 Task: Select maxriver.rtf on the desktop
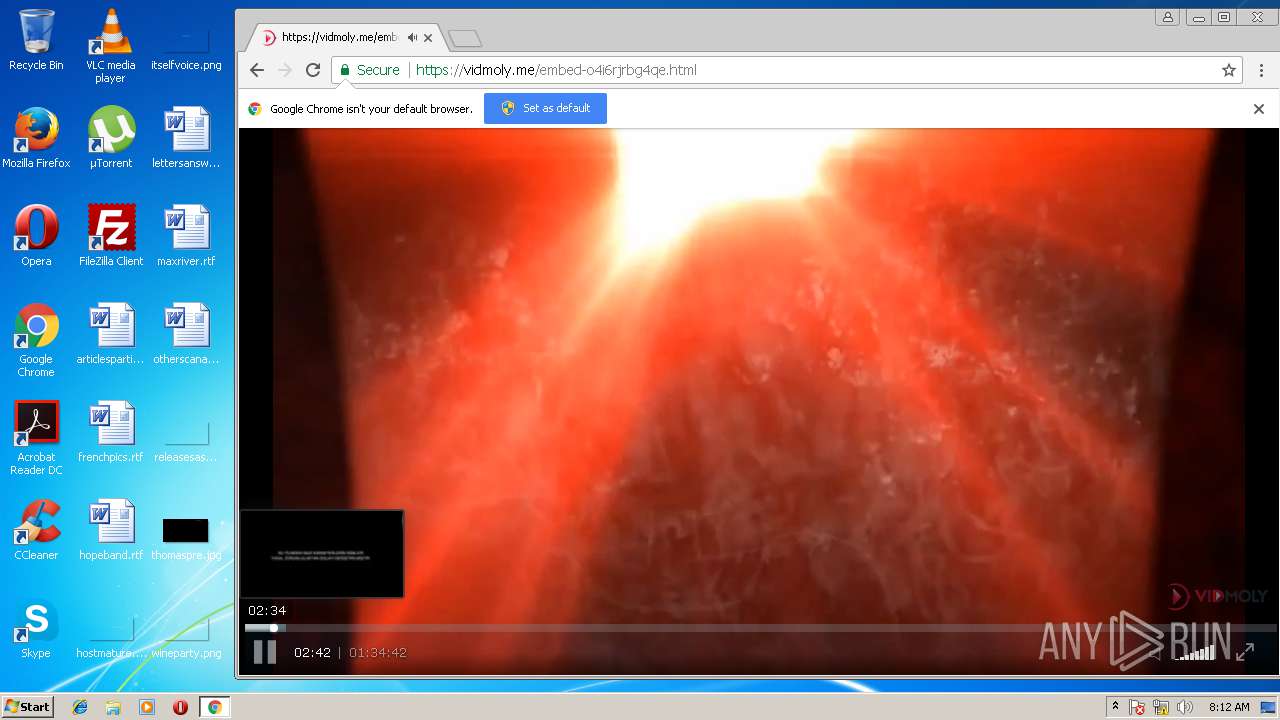click(186, 236)
